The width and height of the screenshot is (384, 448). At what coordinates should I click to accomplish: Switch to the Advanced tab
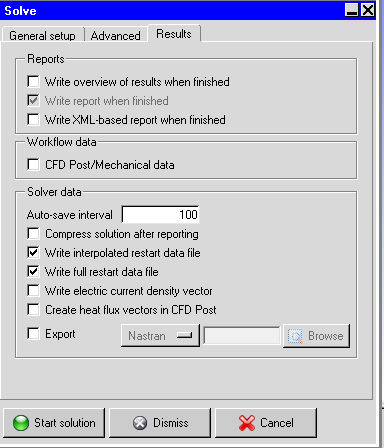tap(115, 35)
